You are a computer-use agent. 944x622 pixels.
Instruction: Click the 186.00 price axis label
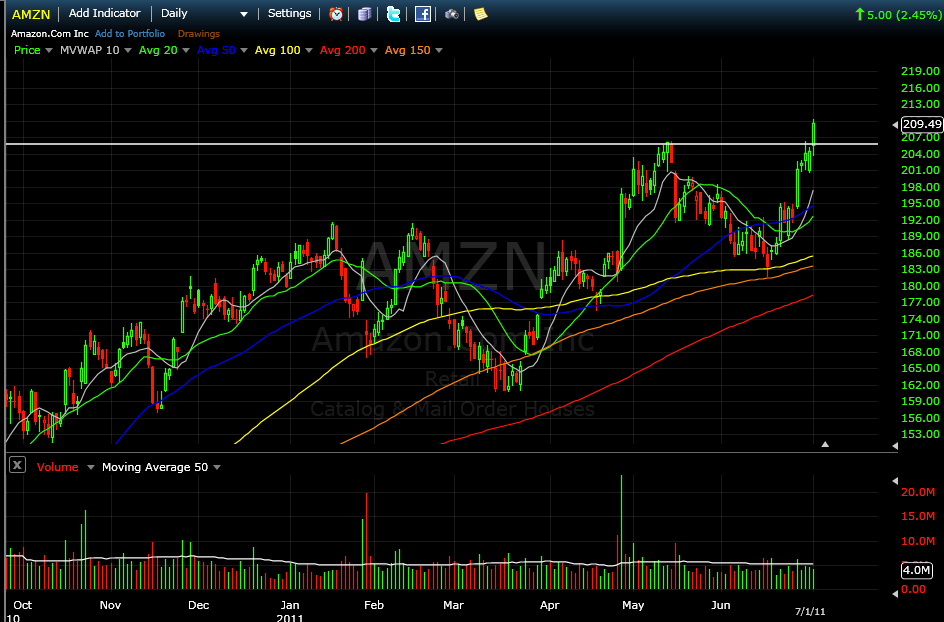click(920, 253)
